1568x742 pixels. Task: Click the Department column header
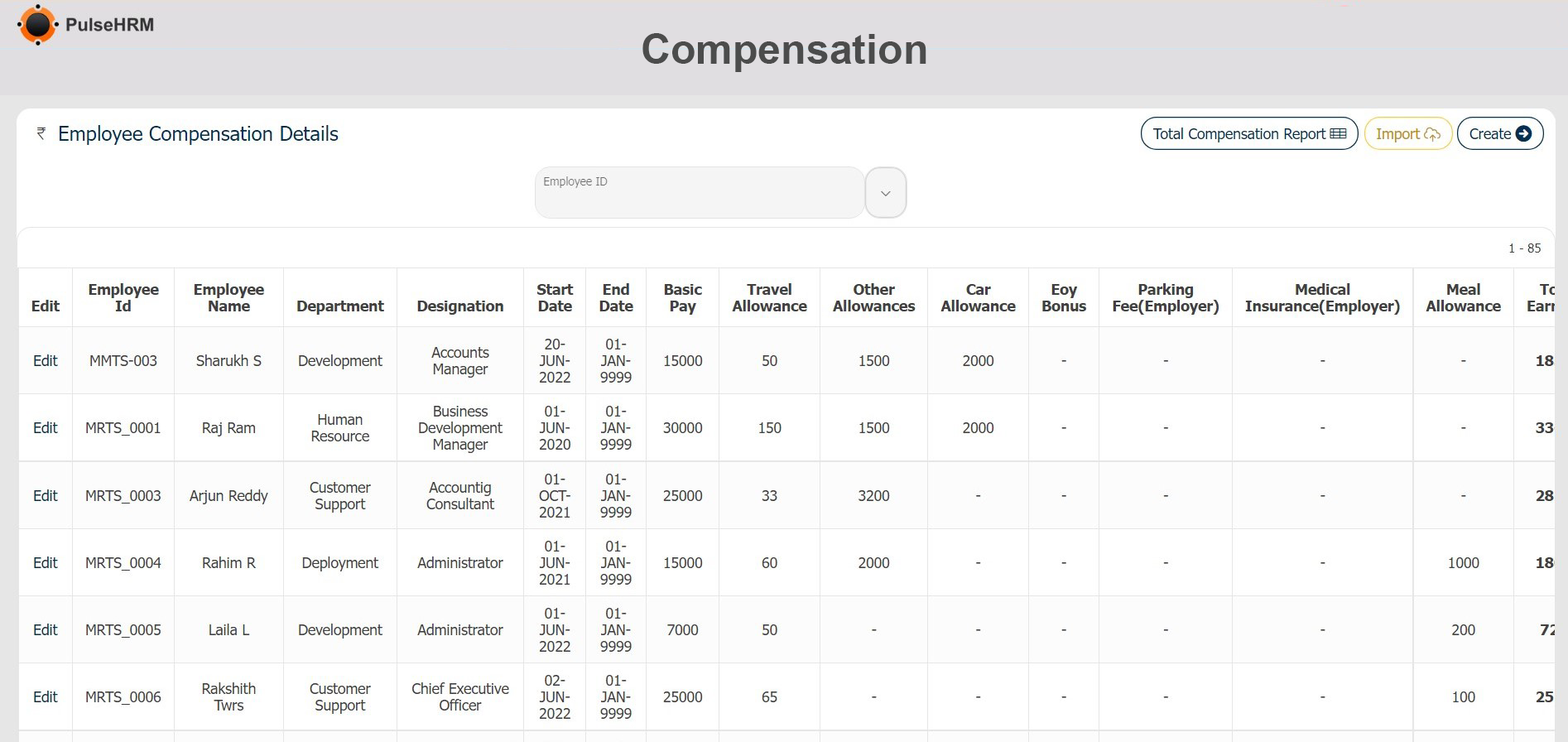point(339,306)
